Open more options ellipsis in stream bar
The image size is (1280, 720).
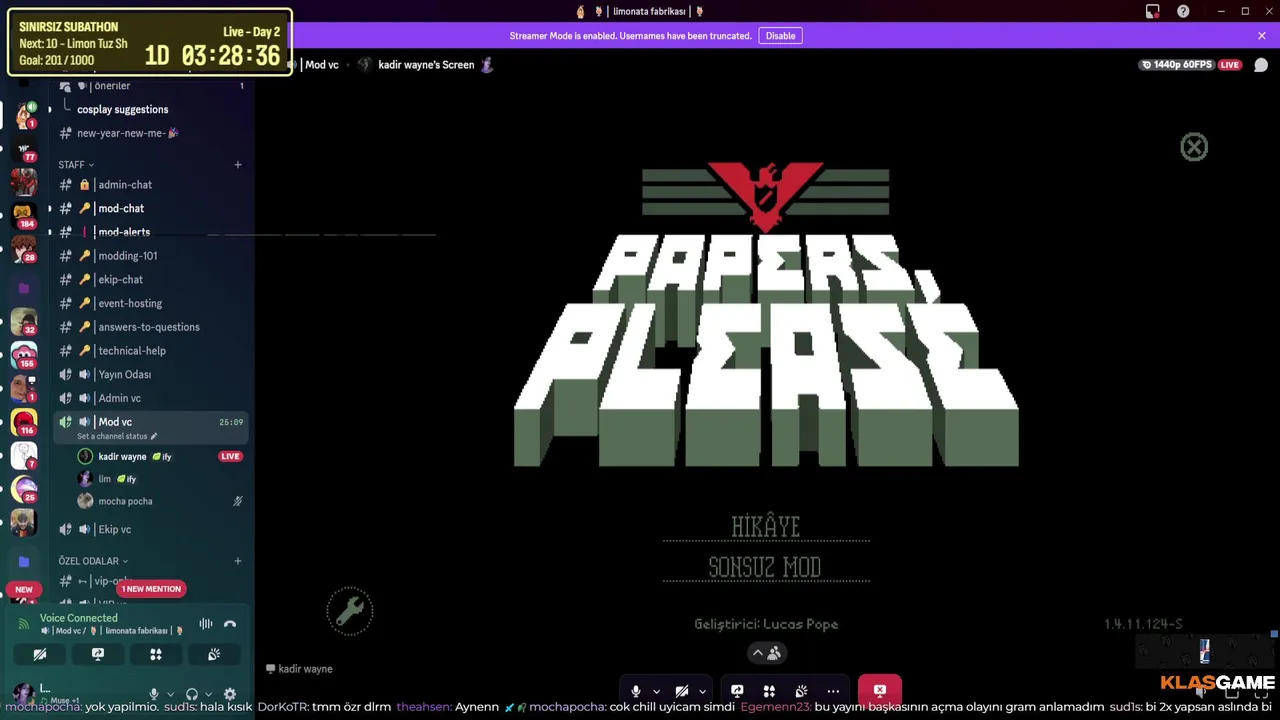833,691
